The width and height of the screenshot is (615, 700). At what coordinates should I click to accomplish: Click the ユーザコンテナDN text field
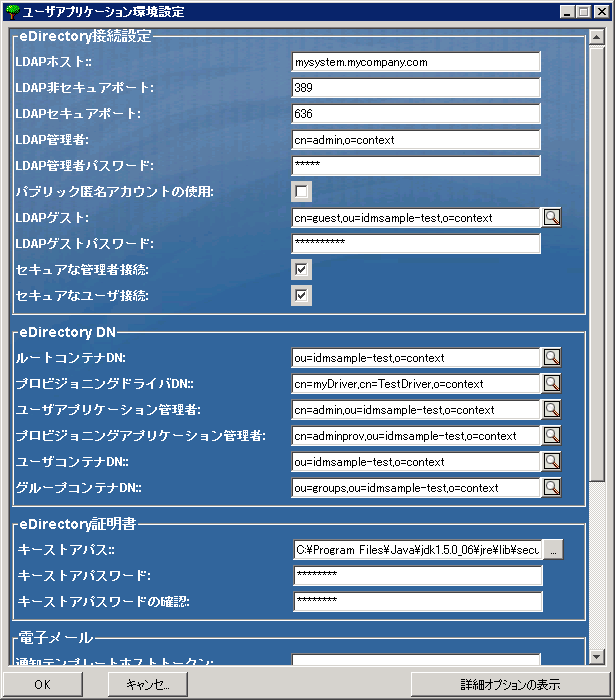tap(416, 462)
